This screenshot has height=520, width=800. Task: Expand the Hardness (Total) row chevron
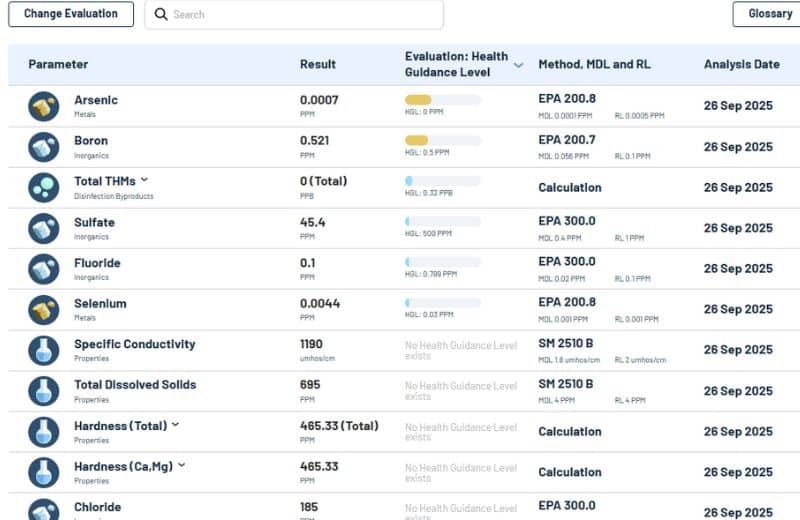pos(176,425)
